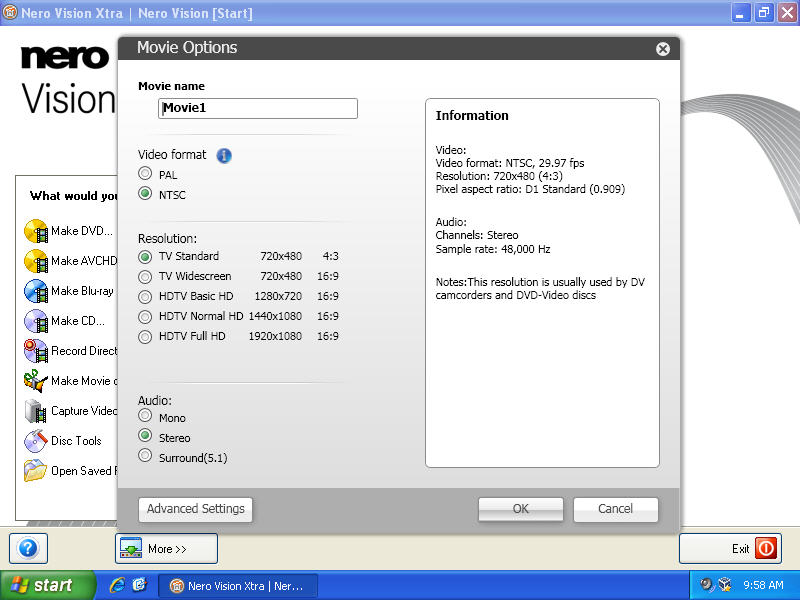
Task: Click the Movie name text field
Action: [258, 108]
